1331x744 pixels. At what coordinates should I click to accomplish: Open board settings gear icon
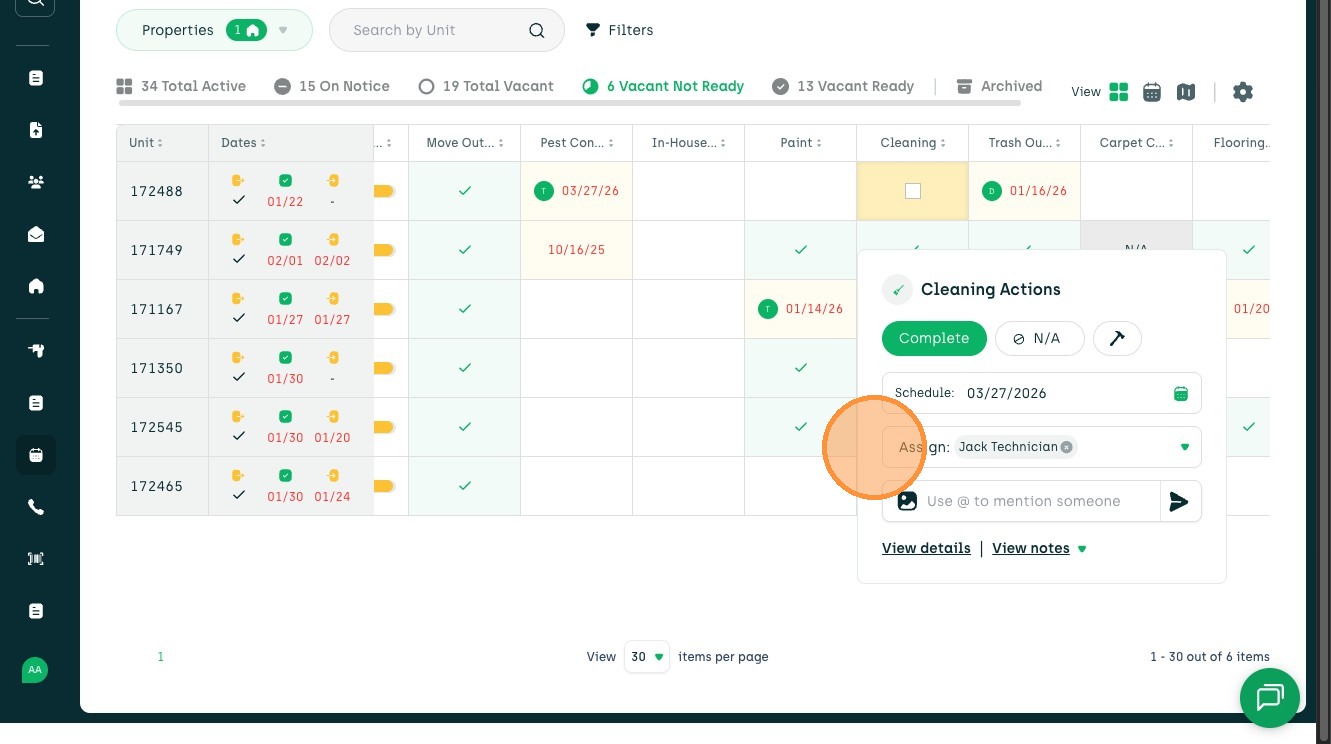click(1243, 92)
